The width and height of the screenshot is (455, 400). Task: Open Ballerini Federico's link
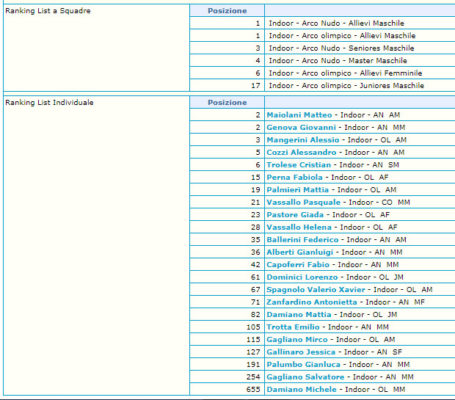[302, 240]
